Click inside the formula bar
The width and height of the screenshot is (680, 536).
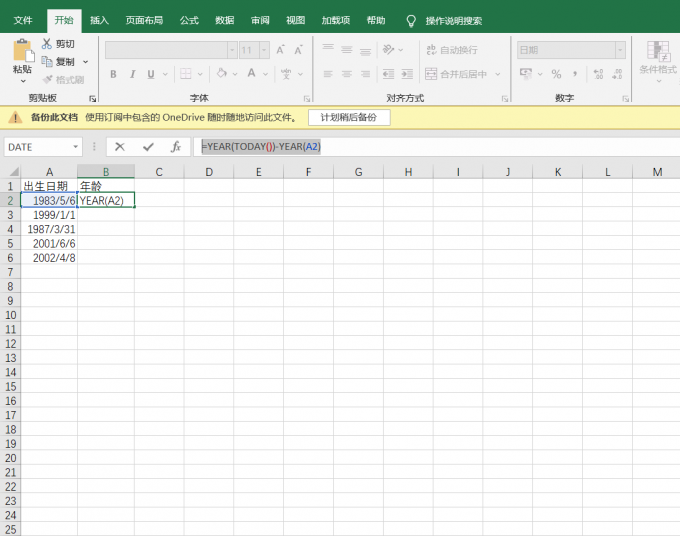[436, 147]
